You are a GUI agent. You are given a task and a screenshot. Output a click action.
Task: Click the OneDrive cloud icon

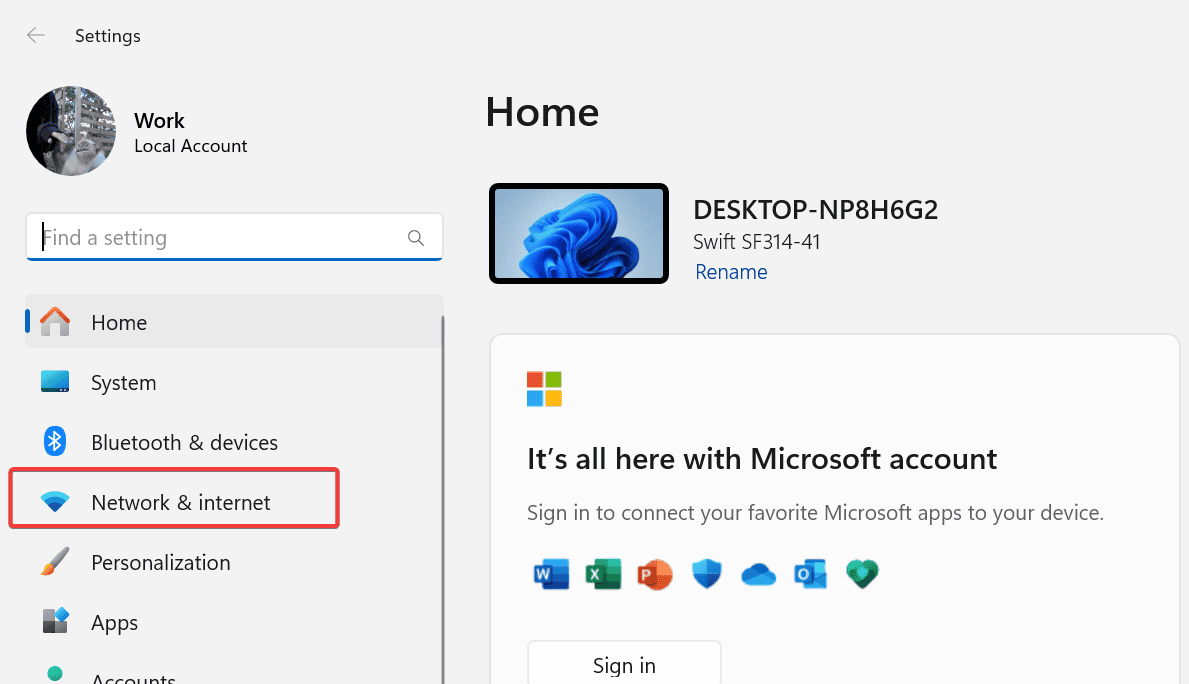[x=758, y=575]
